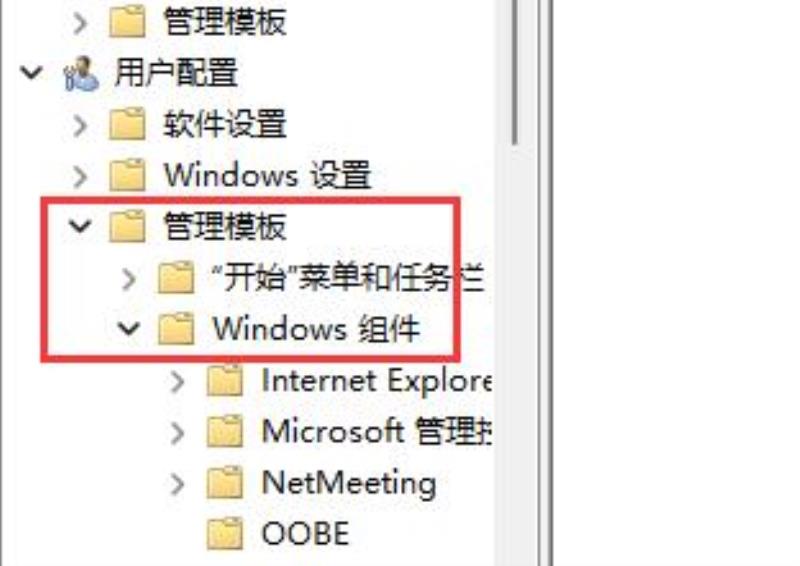Click the Windows 组件 folder icon
Viewport: 800px width, 566px height.
176,329
